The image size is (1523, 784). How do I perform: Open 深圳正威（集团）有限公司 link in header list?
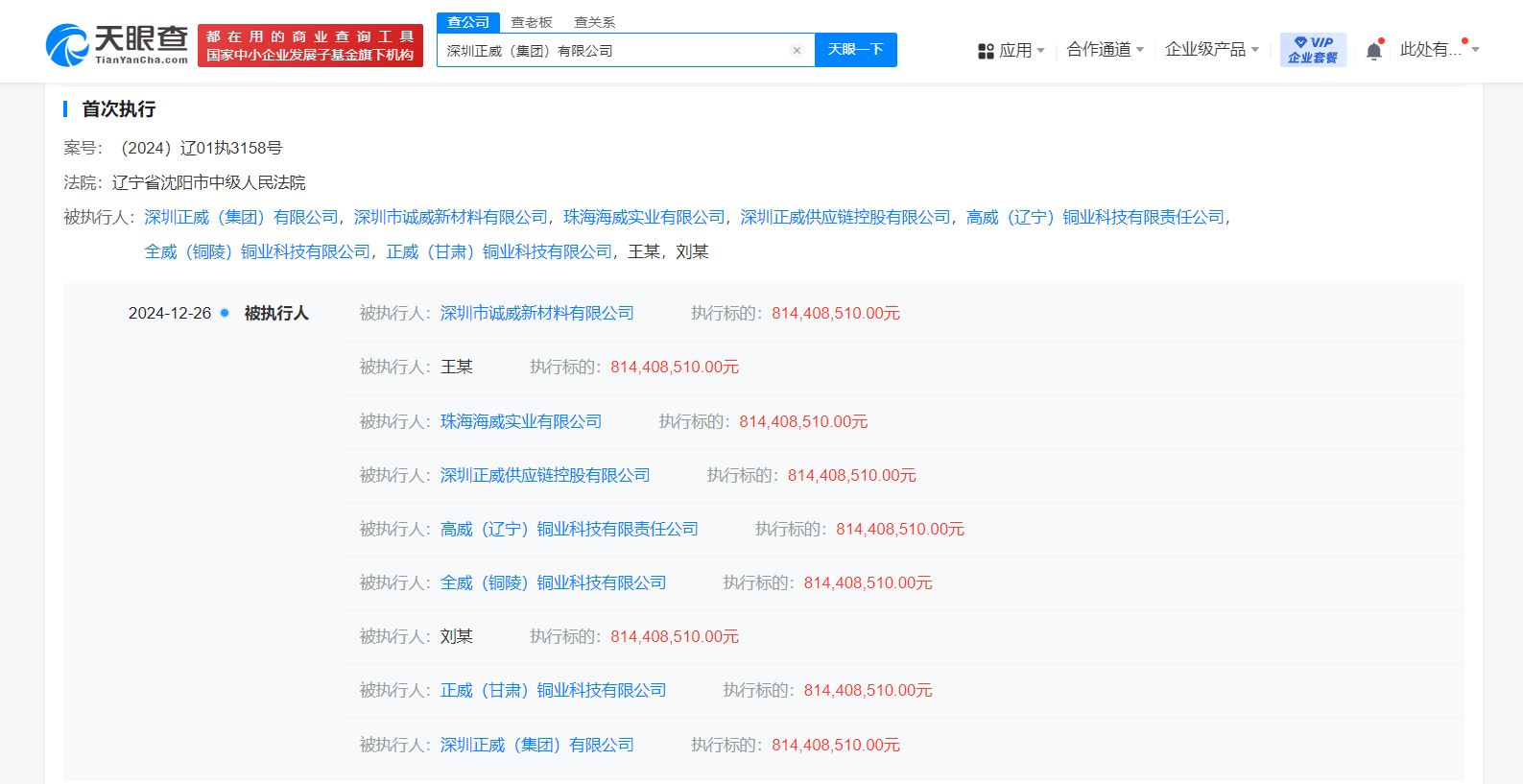point(242,218)
